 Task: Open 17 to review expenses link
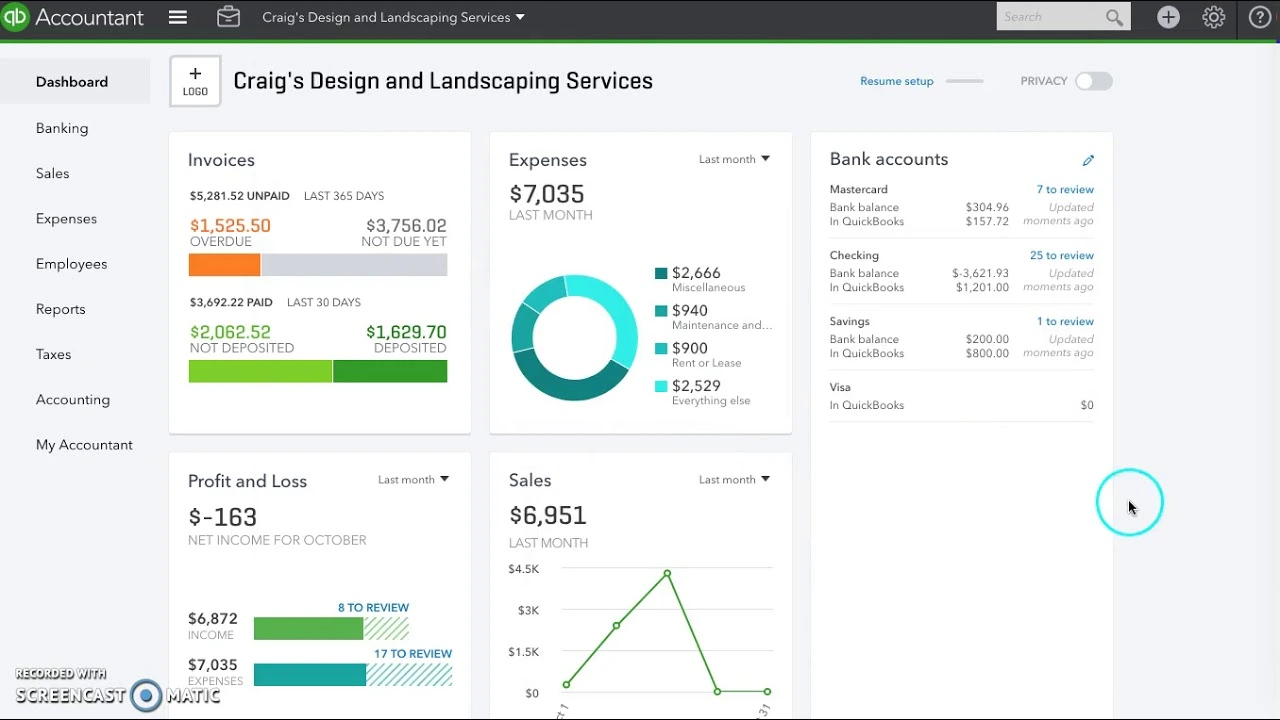(x=413, y=653)
